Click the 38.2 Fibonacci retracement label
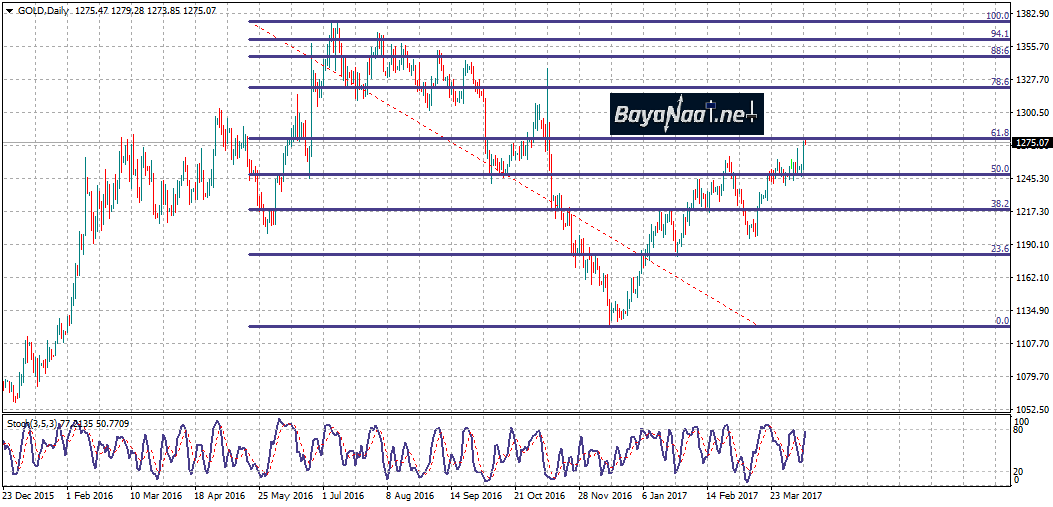Screen dimensions: 1053x507 998,204
